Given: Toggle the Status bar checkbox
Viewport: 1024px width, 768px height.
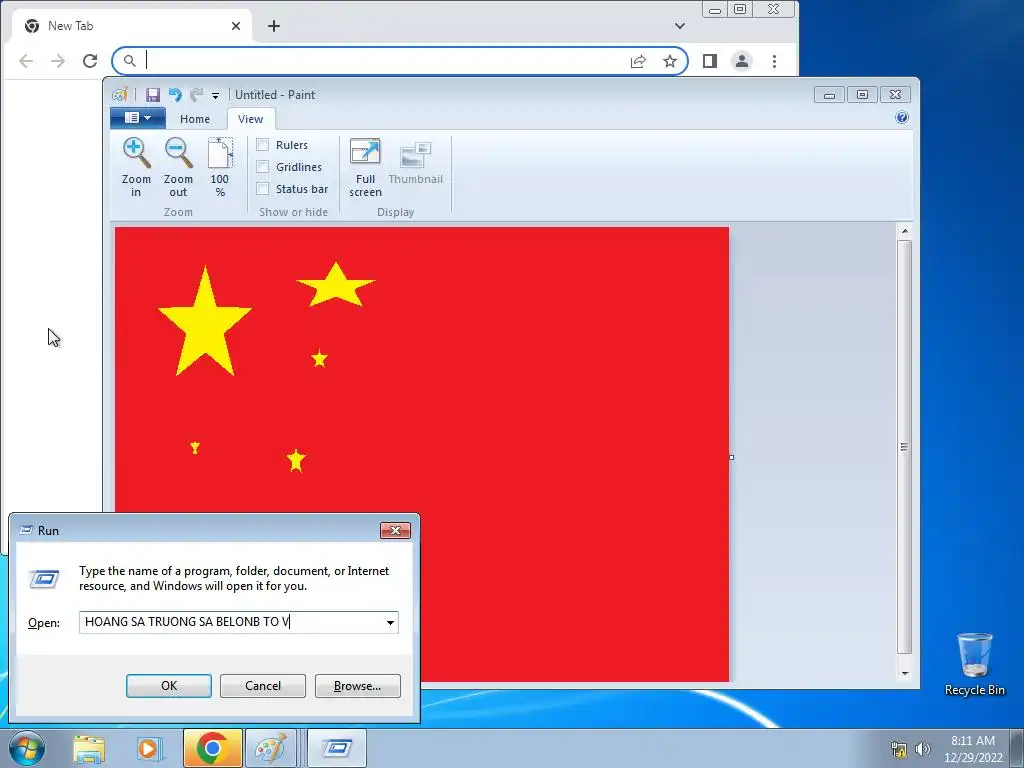Looking at the screenshot, I should pos(263,189).
